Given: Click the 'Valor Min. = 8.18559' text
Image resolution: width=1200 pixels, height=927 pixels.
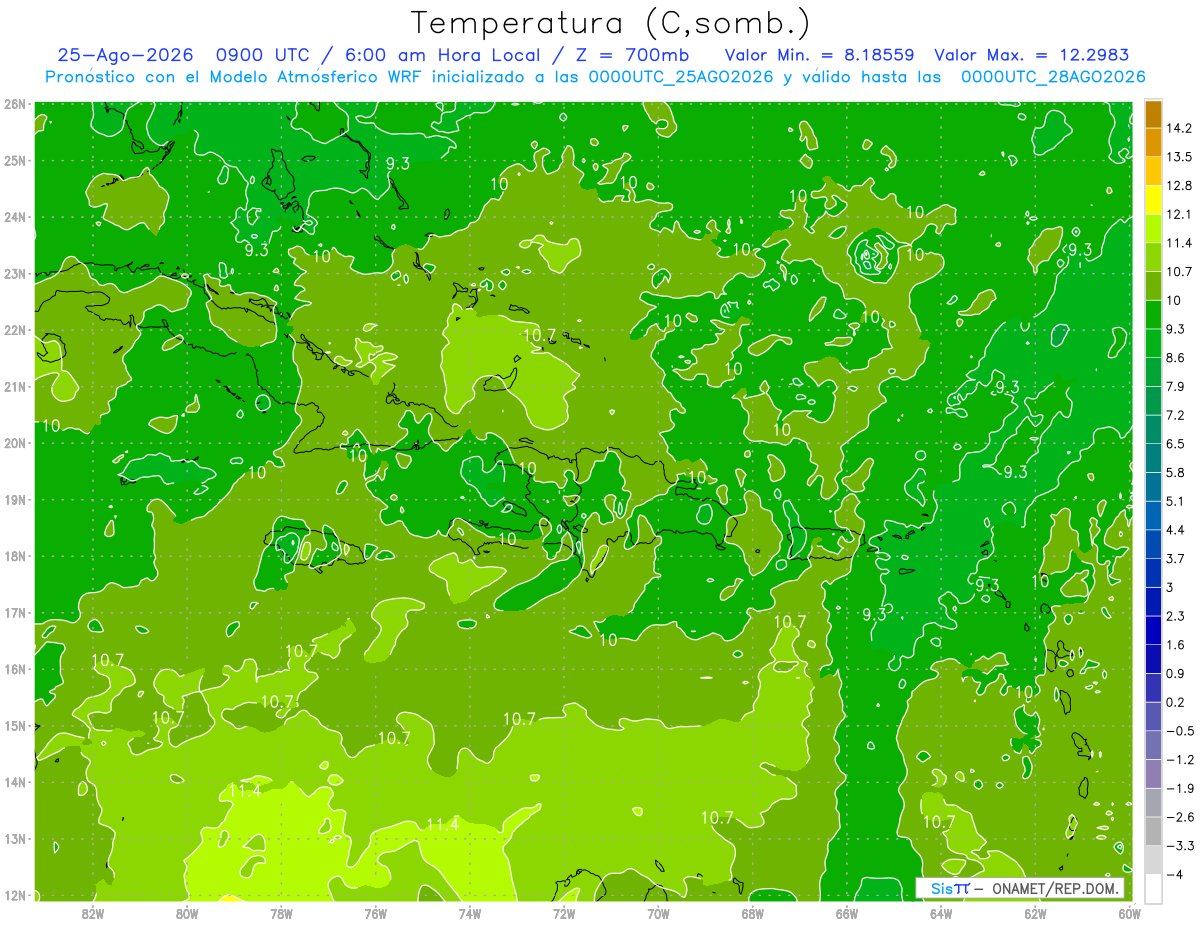Looking at the screenshot, I should (x=819, y=55).
